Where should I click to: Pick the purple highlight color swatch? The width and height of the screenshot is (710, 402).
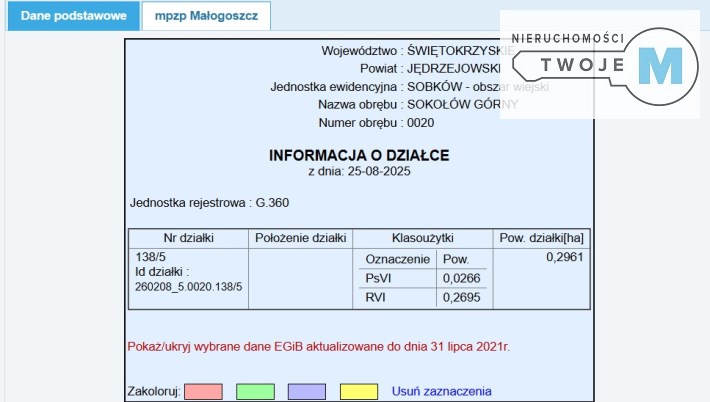click(307, 392)
